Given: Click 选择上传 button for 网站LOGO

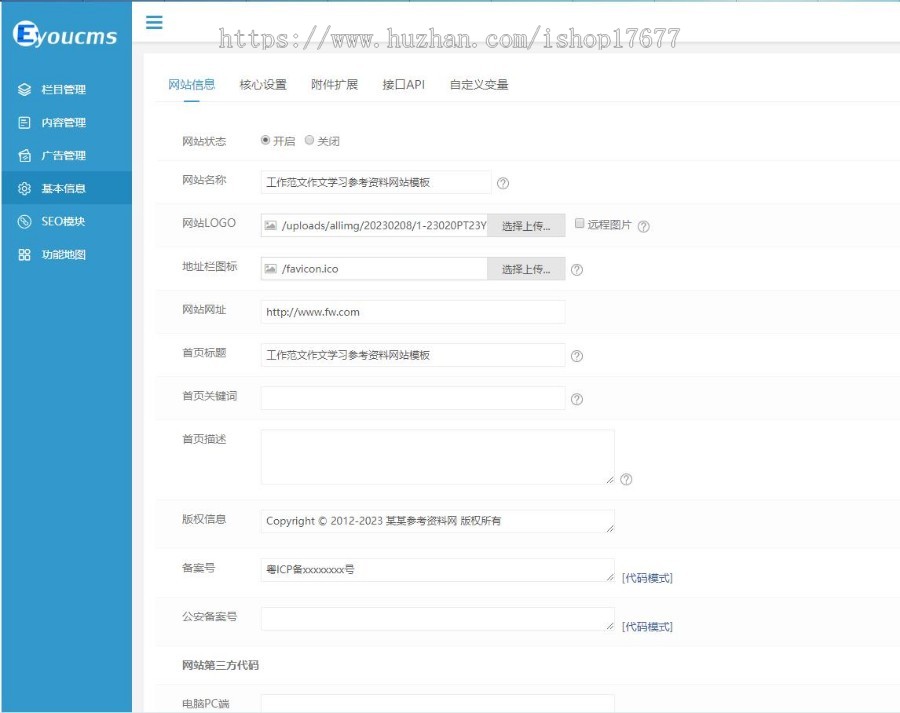Looking at the screenshot, I should [x=526, y=226].
